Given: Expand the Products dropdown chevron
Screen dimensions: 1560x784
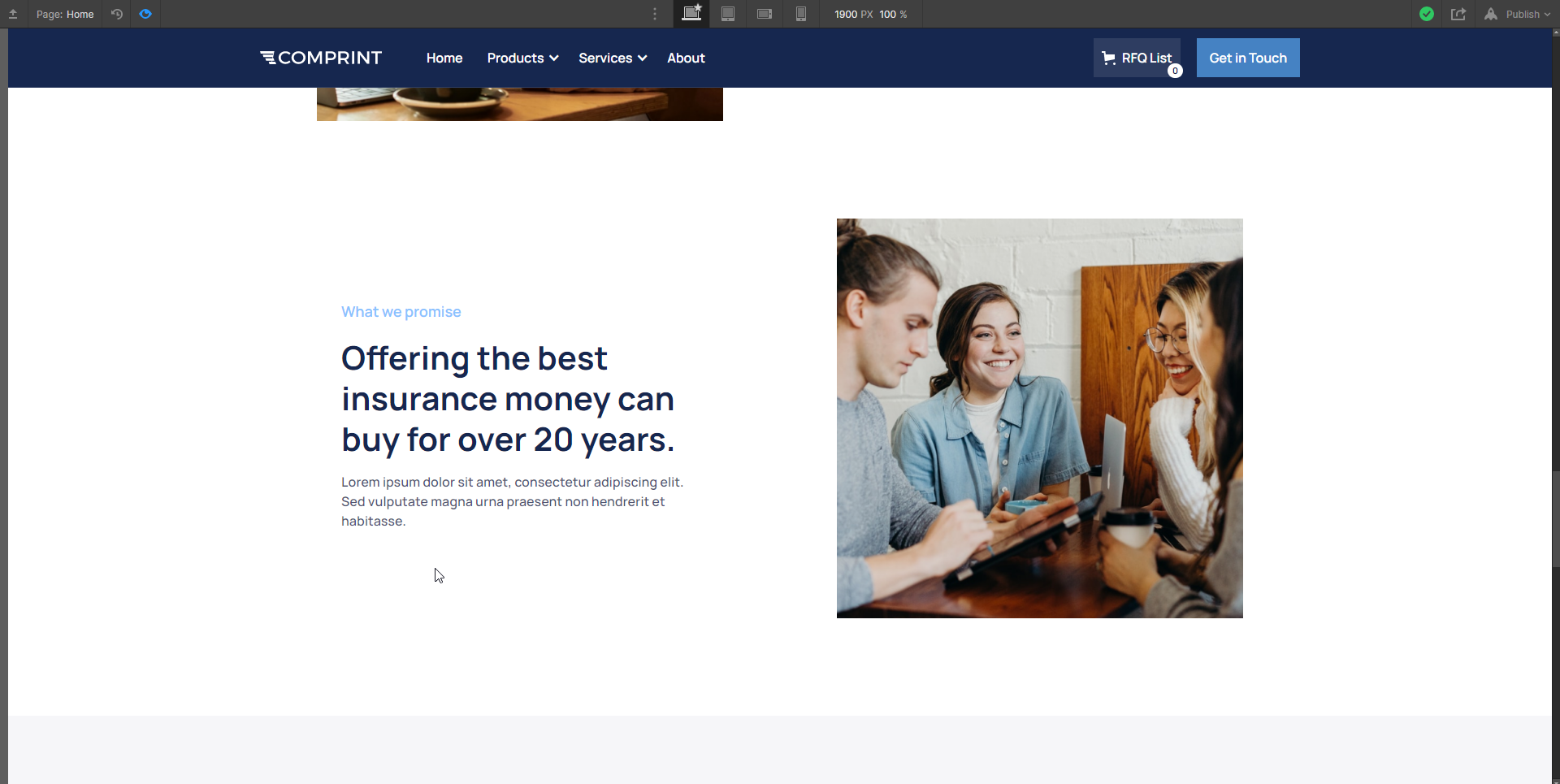Looking at the screenshot, I should pos(554,58).
